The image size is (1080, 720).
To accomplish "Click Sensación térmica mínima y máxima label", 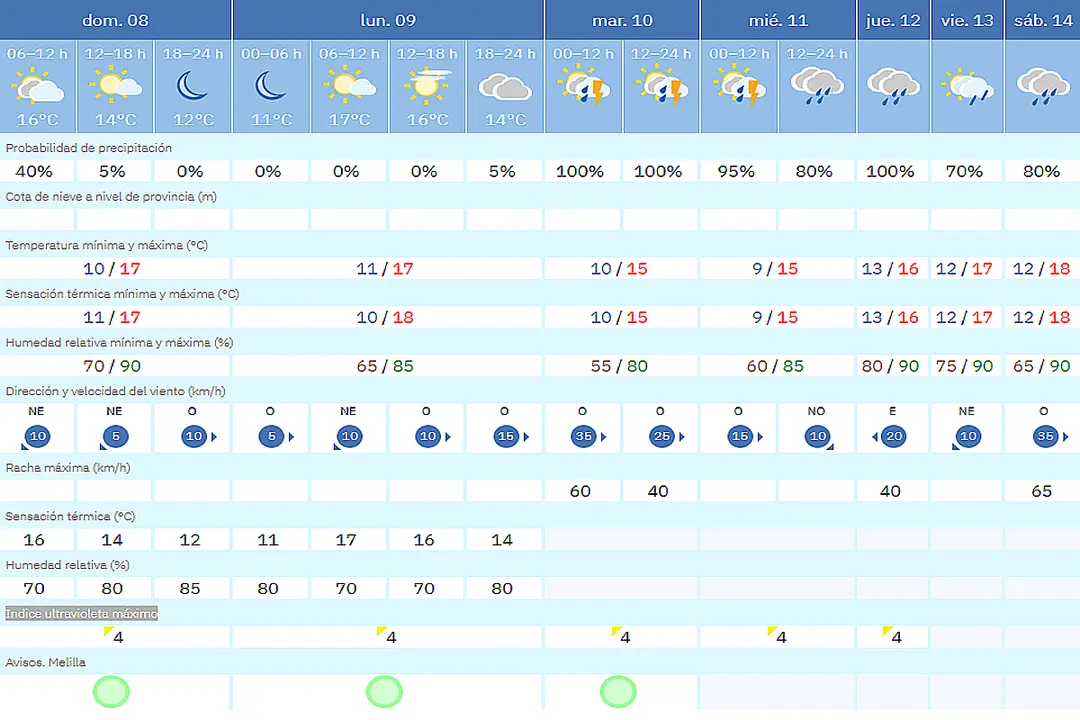I will 122,294.
